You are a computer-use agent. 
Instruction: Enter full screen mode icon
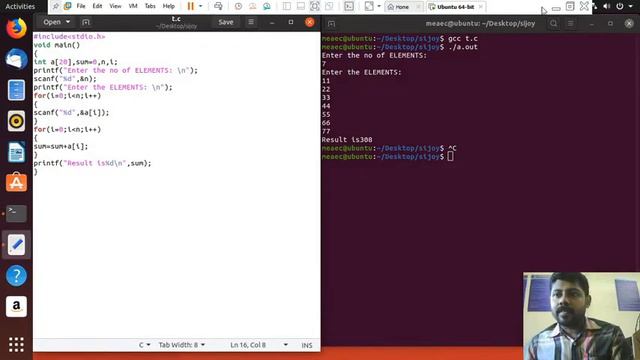click(315, 6)
